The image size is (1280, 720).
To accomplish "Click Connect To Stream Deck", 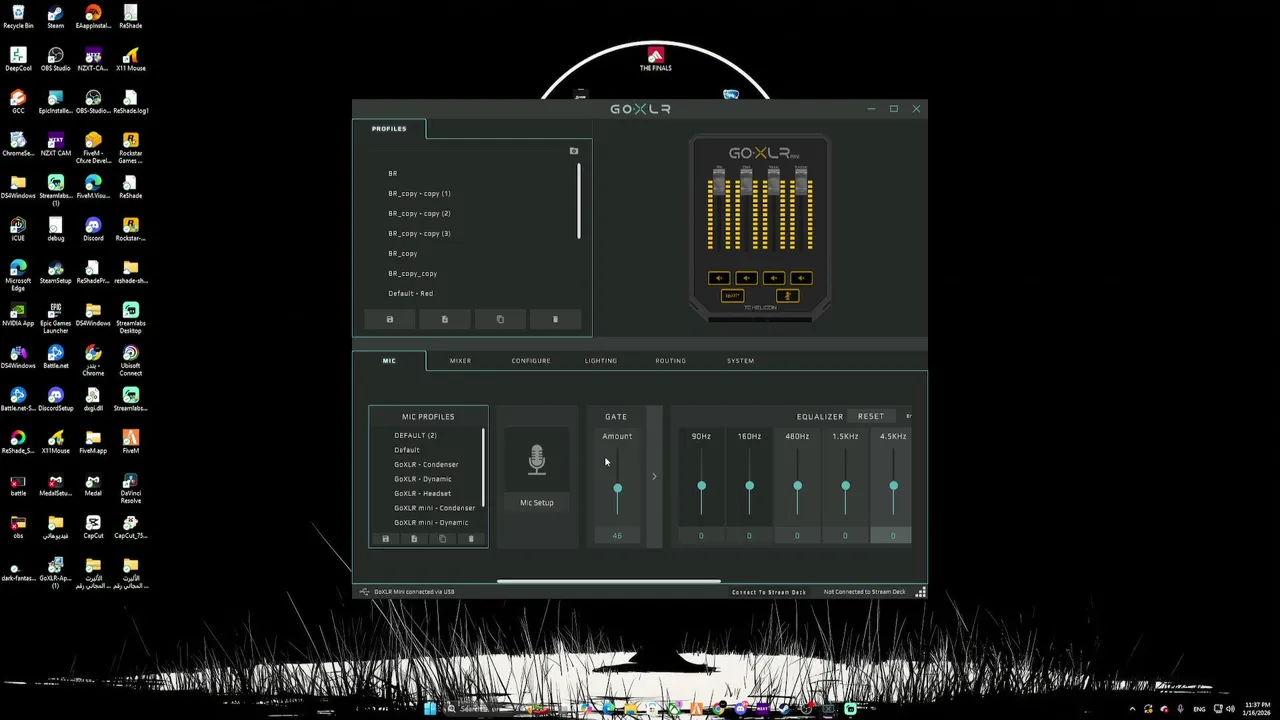I will pyautogui.click(x=769, y=592).
